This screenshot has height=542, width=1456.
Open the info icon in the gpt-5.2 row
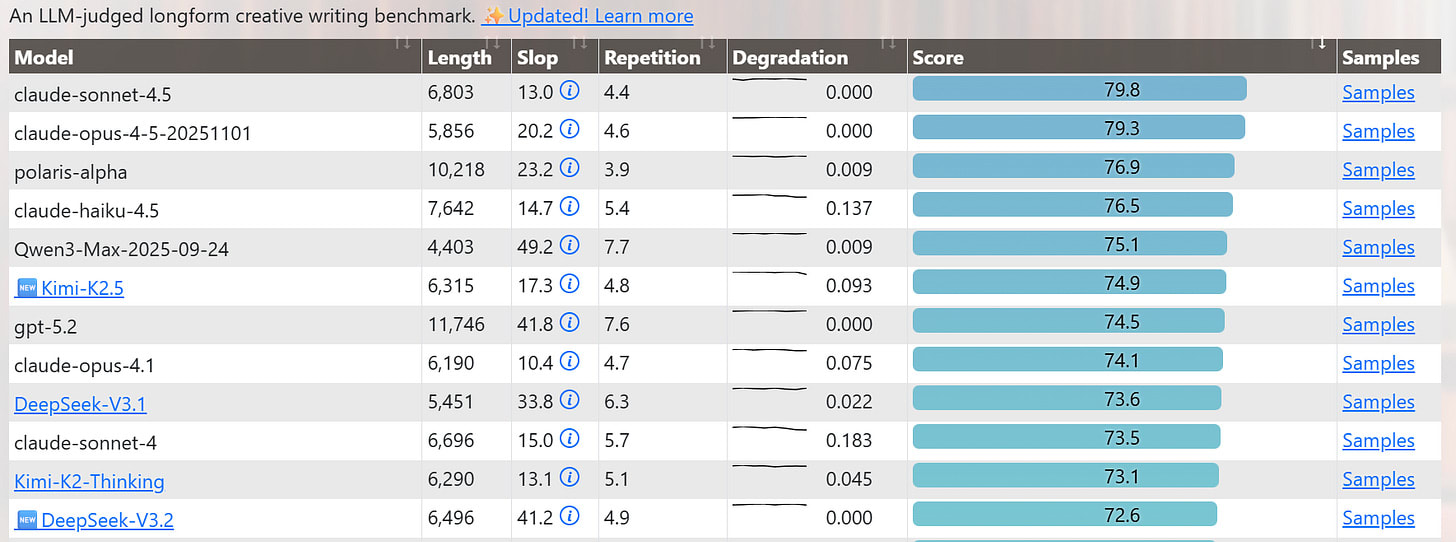coord(570,324)
